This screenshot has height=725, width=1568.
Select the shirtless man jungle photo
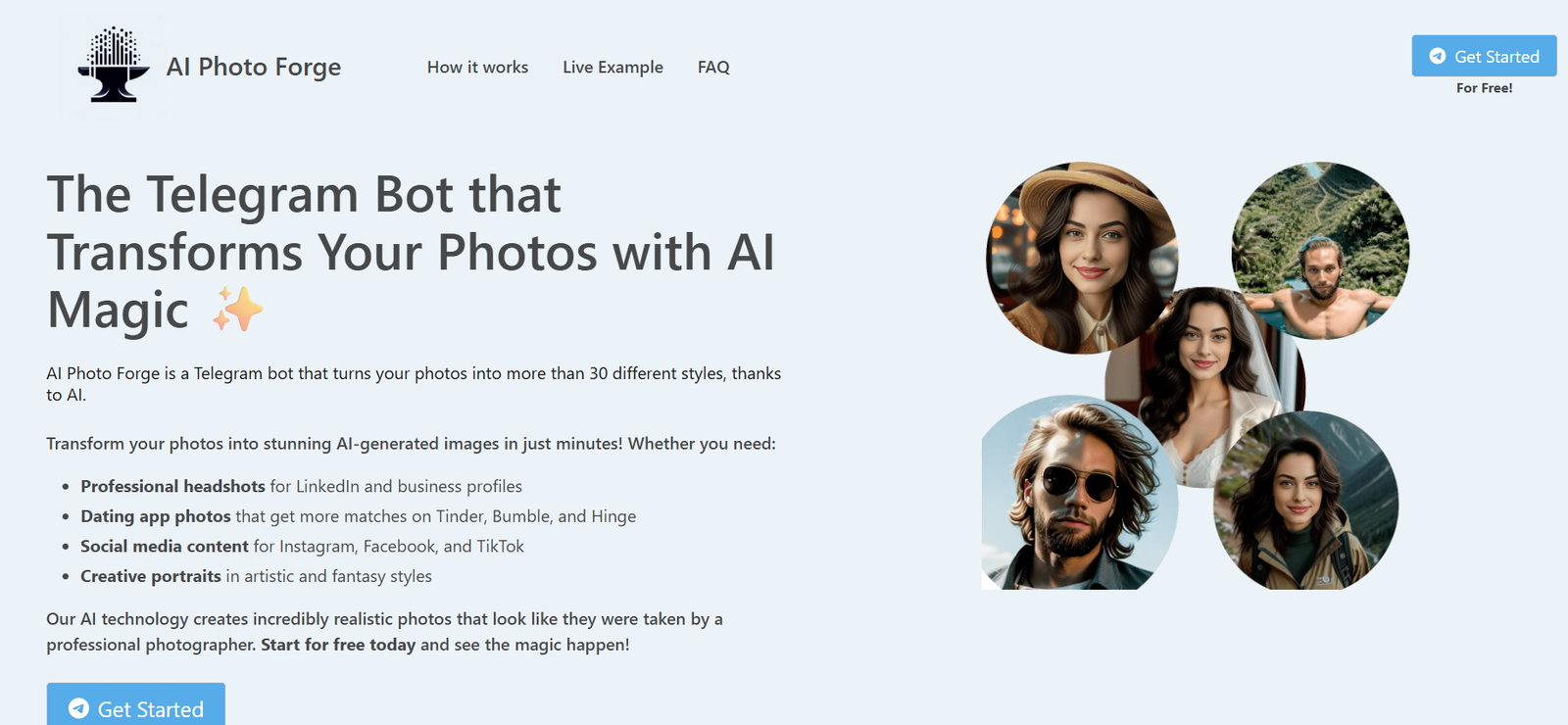pos(1320,252)
